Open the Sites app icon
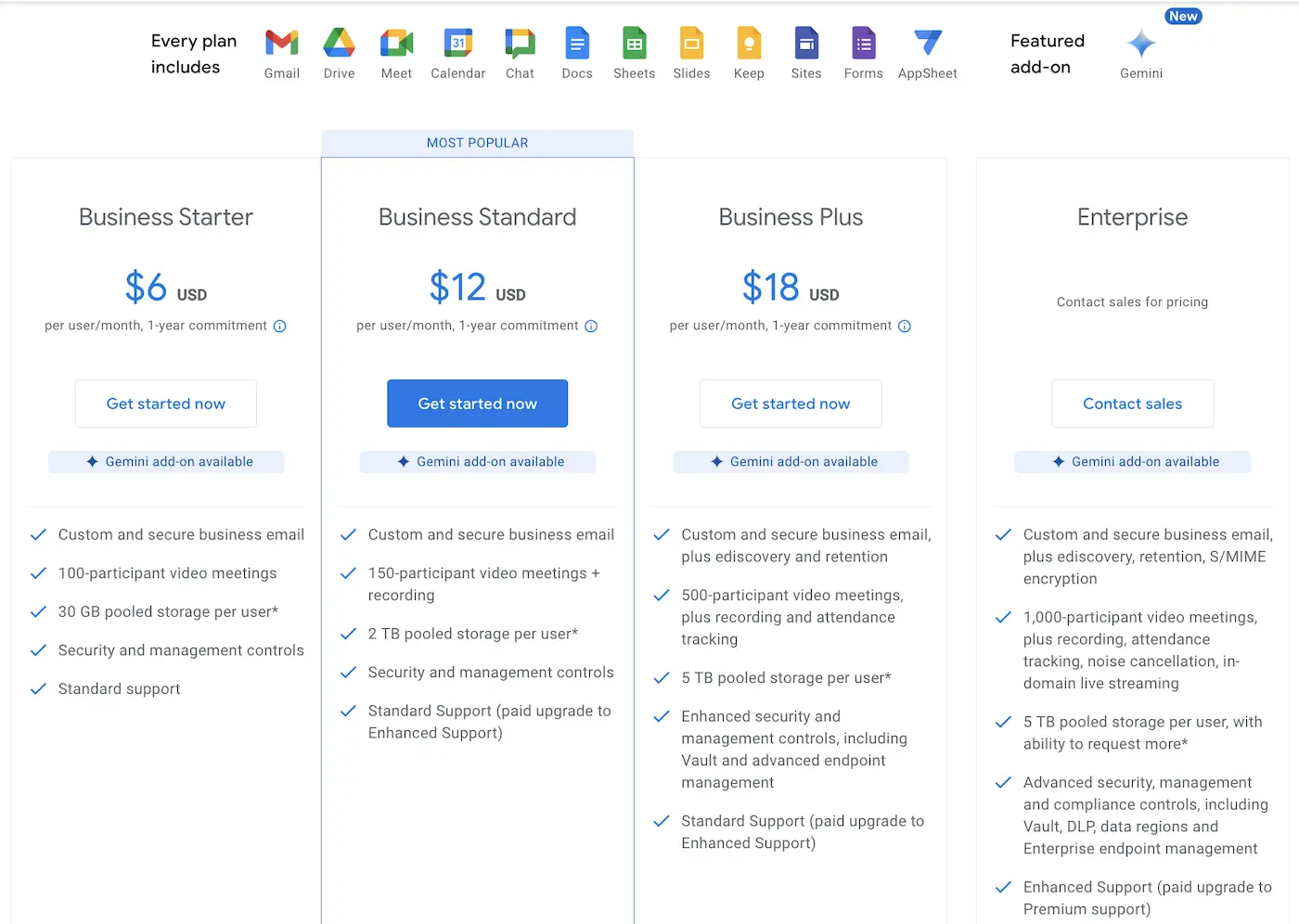This screenshot has height=924, width=1299. pos(805,45)
